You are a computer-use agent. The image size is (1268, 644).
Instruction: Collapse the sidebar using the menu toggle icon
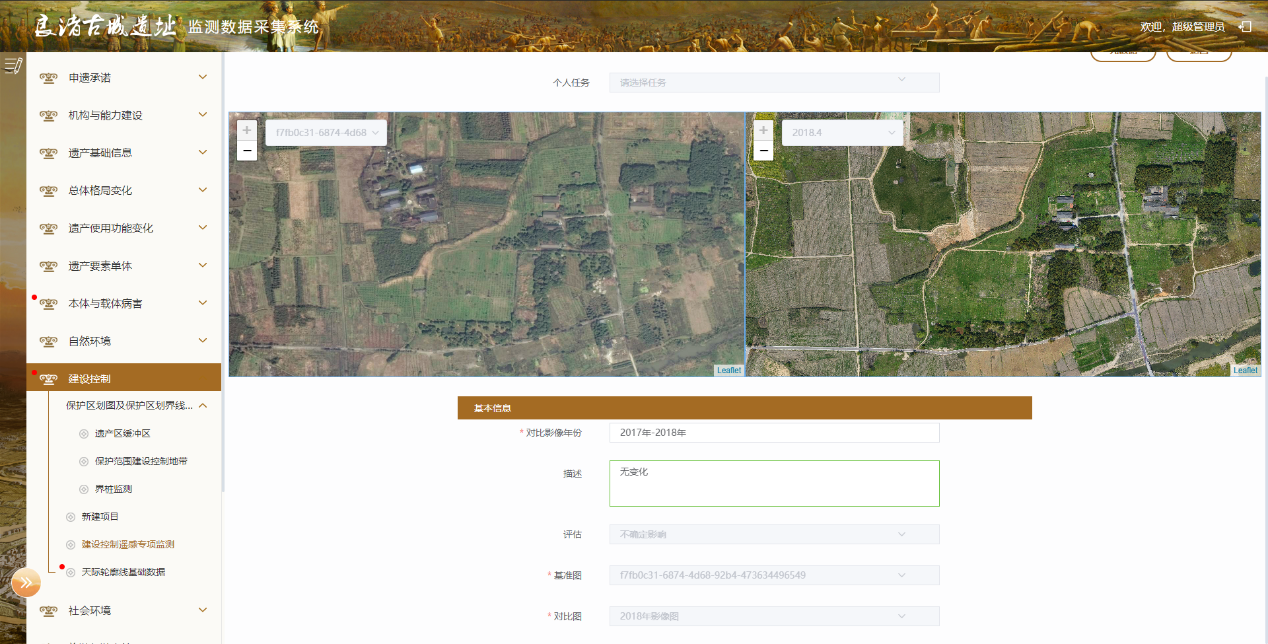pyautogui.click(x=13, y=66)
